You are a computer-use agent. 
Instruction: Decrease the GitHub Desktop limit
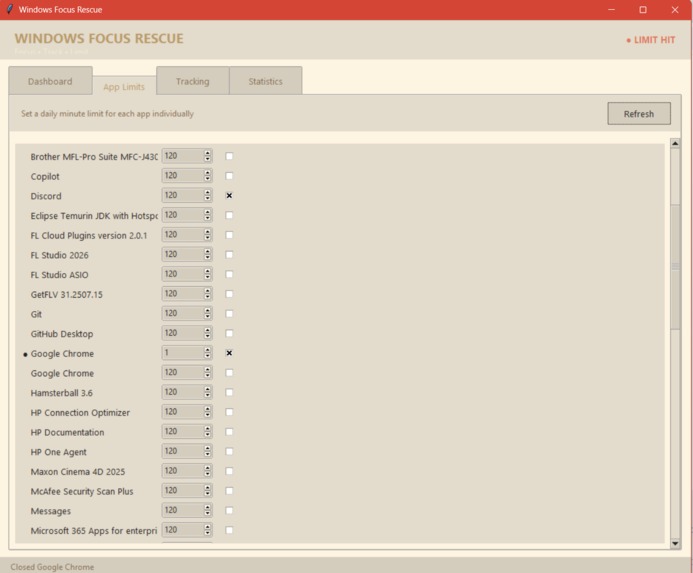tap(207, 336)
